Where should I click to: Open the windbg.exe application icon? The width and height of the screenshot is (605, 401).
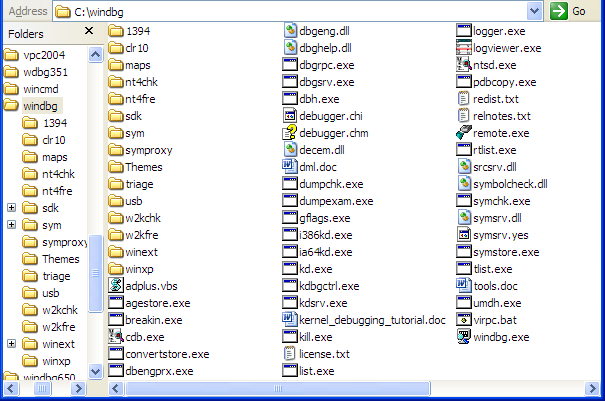pyautogui.click(x=464, y=337)
